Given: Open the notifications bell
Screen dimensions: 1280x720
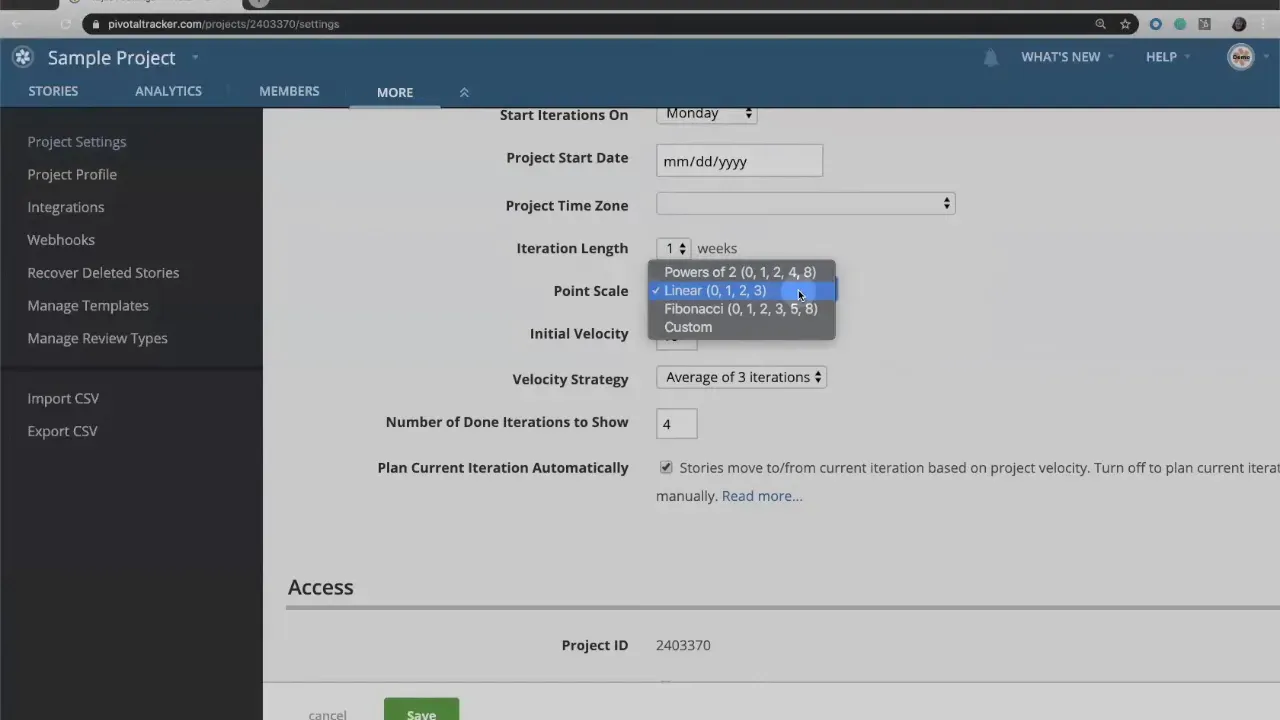Looking at the screenshot, I should click(x=990, y=58).
